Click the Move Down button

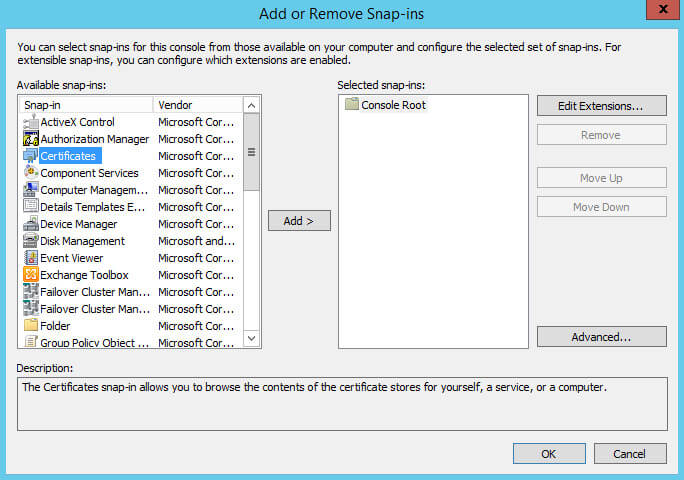[602, 207]
